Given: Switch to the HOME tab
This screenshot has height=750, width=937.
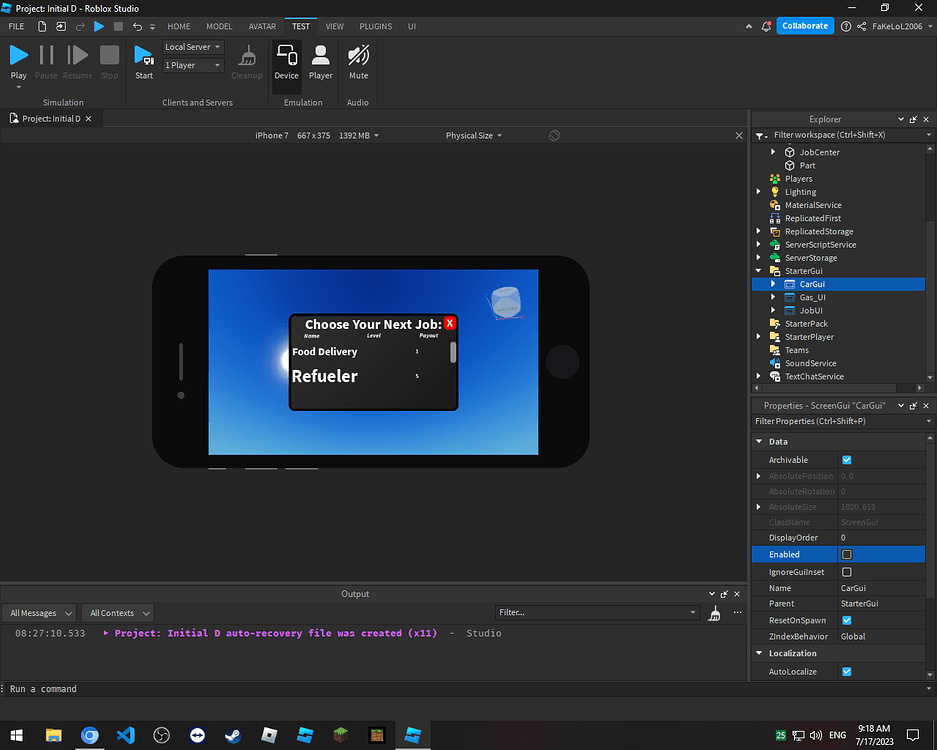Looking at the screenshot, I should click(x=179, y=26).
